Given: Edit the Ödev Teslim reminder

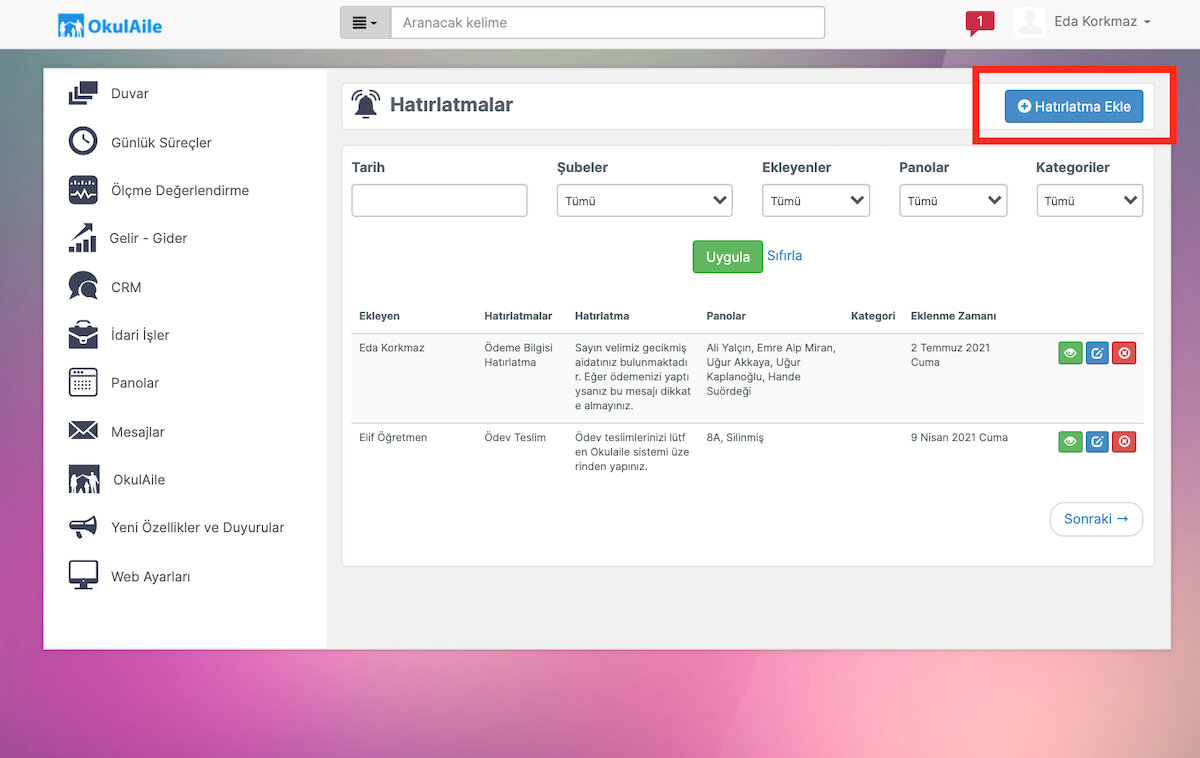Looking at the screenshot, I should (1097, 441).
